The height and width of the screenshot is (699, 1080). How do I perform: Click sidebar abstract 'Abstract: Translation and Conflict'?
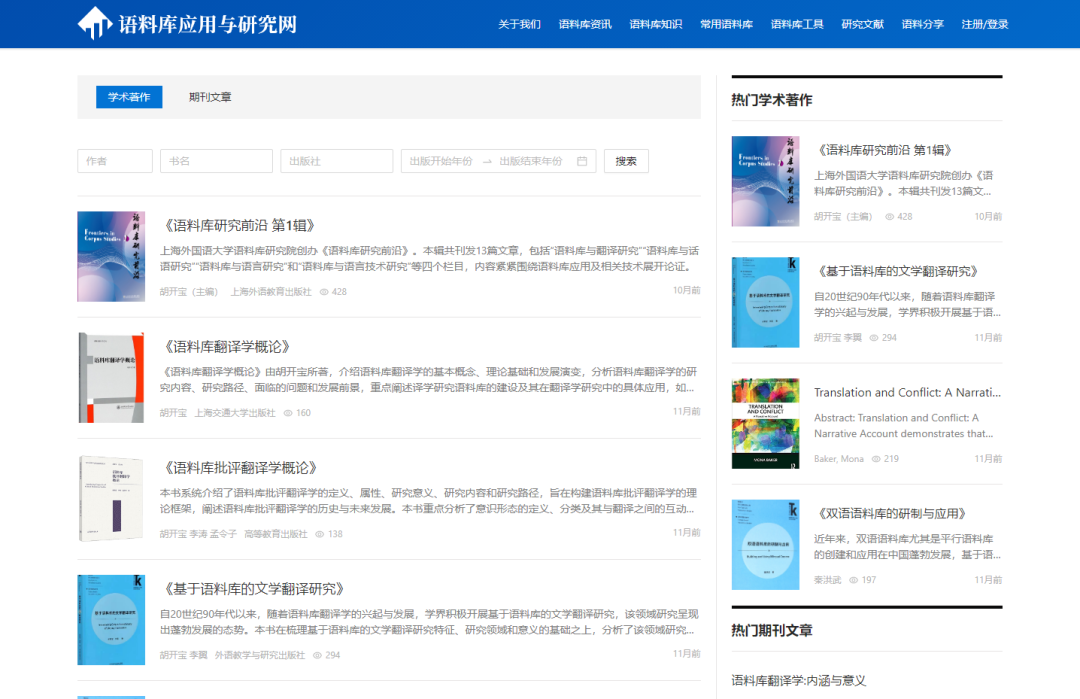click(904, 426)
